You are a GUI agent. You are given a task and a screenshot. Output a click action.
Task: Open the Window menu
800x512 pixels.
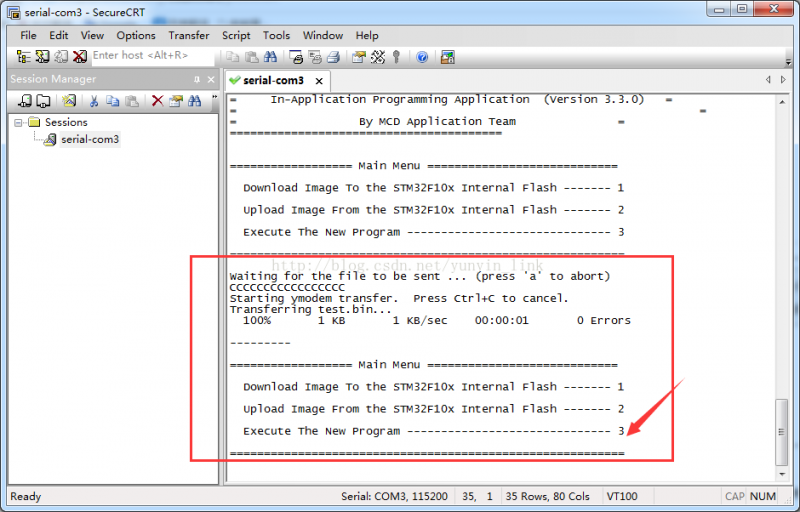(323, 35)
